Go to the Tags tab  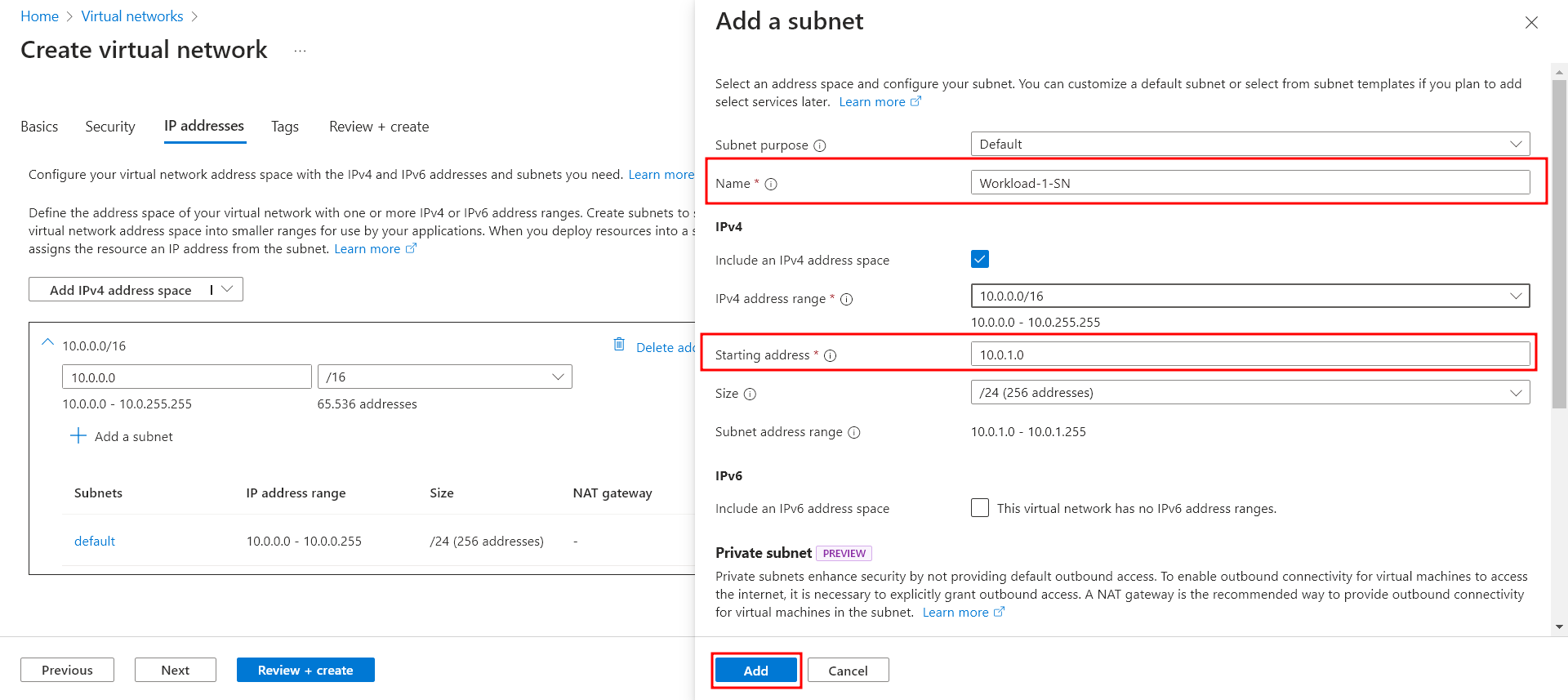284,127
